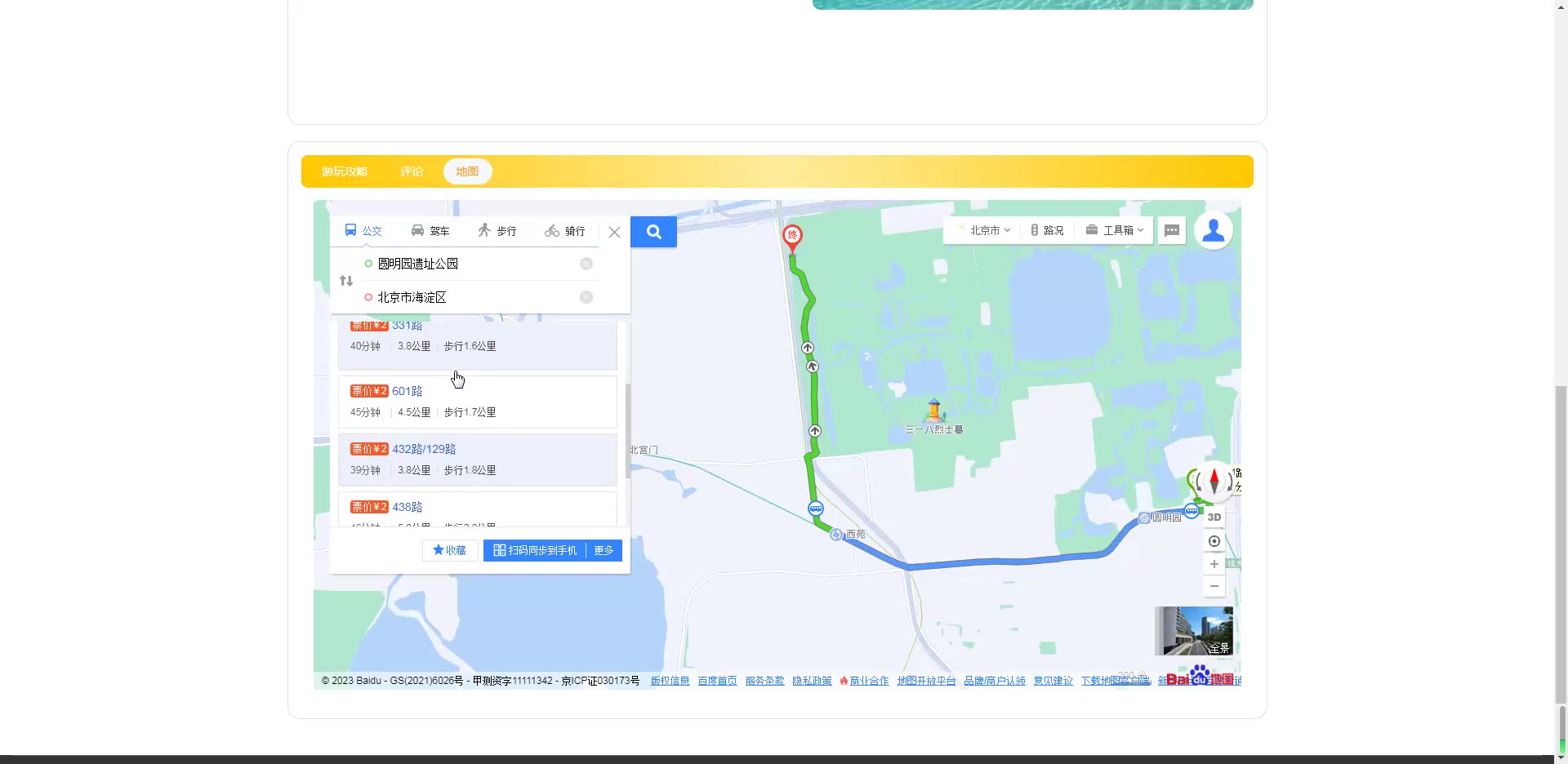
Task: Click the blue map search button
Action: 653,232
